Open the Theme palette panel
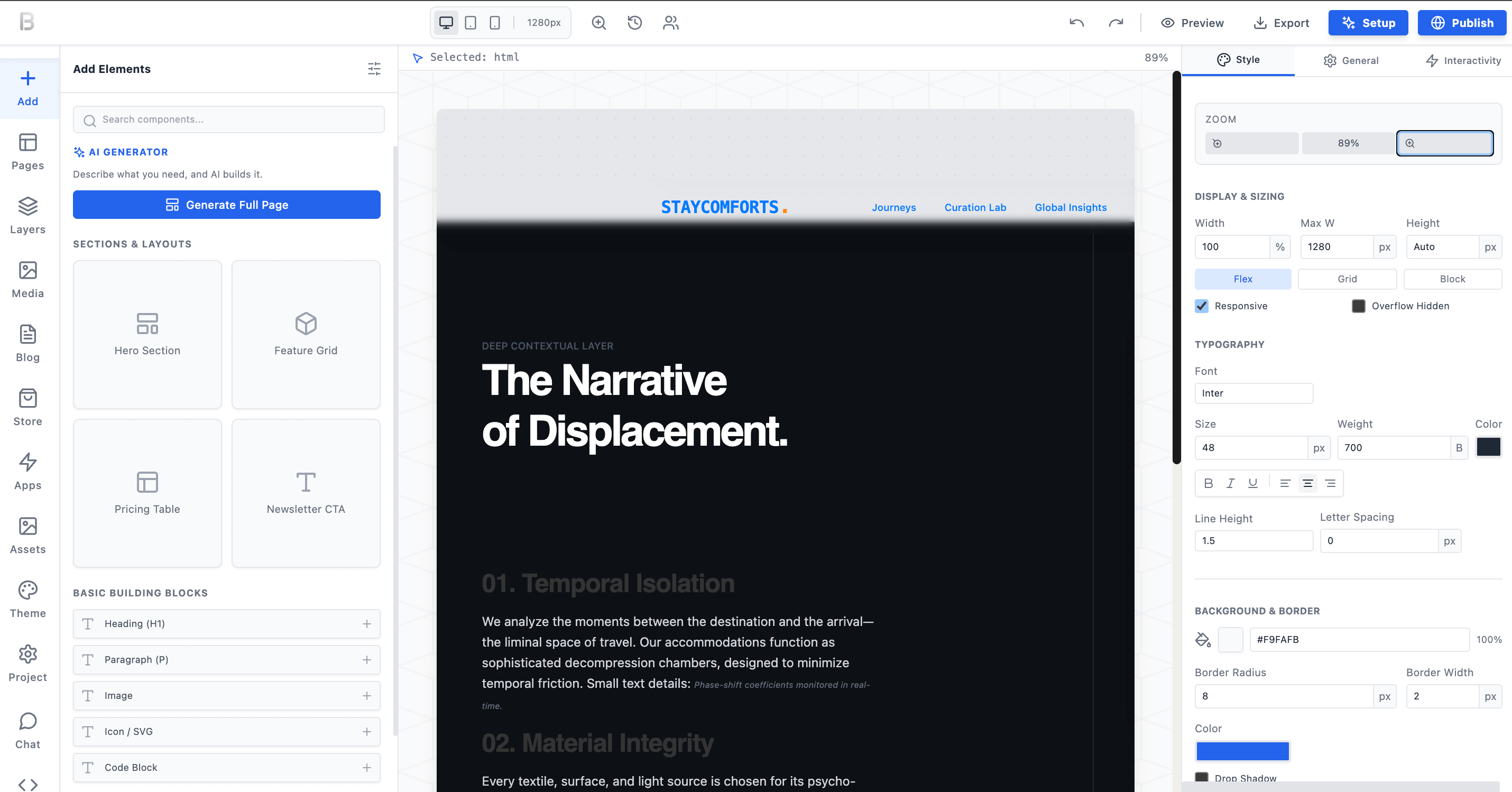Screen dimensions: 1512x792 [27, 599]
